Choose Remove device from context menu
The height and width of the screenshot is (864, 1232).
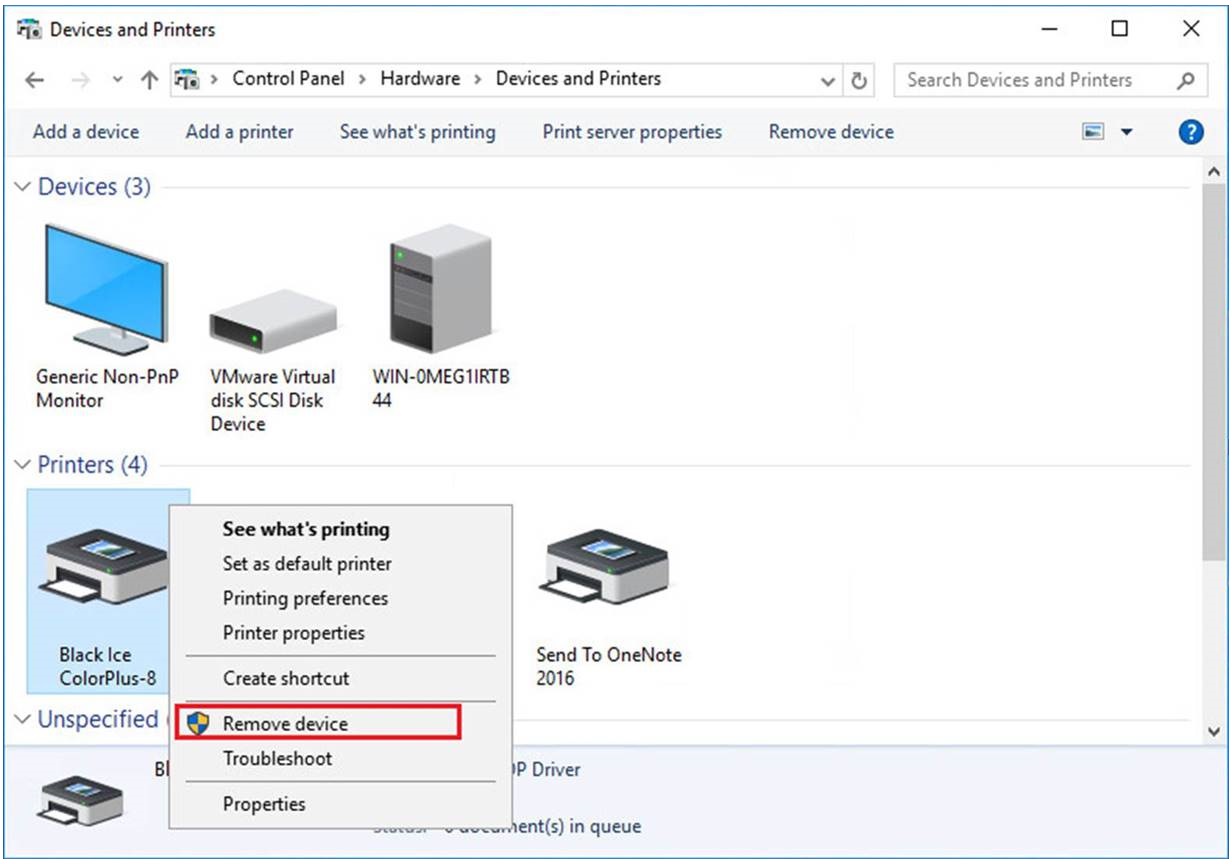(x=285, y=723)
